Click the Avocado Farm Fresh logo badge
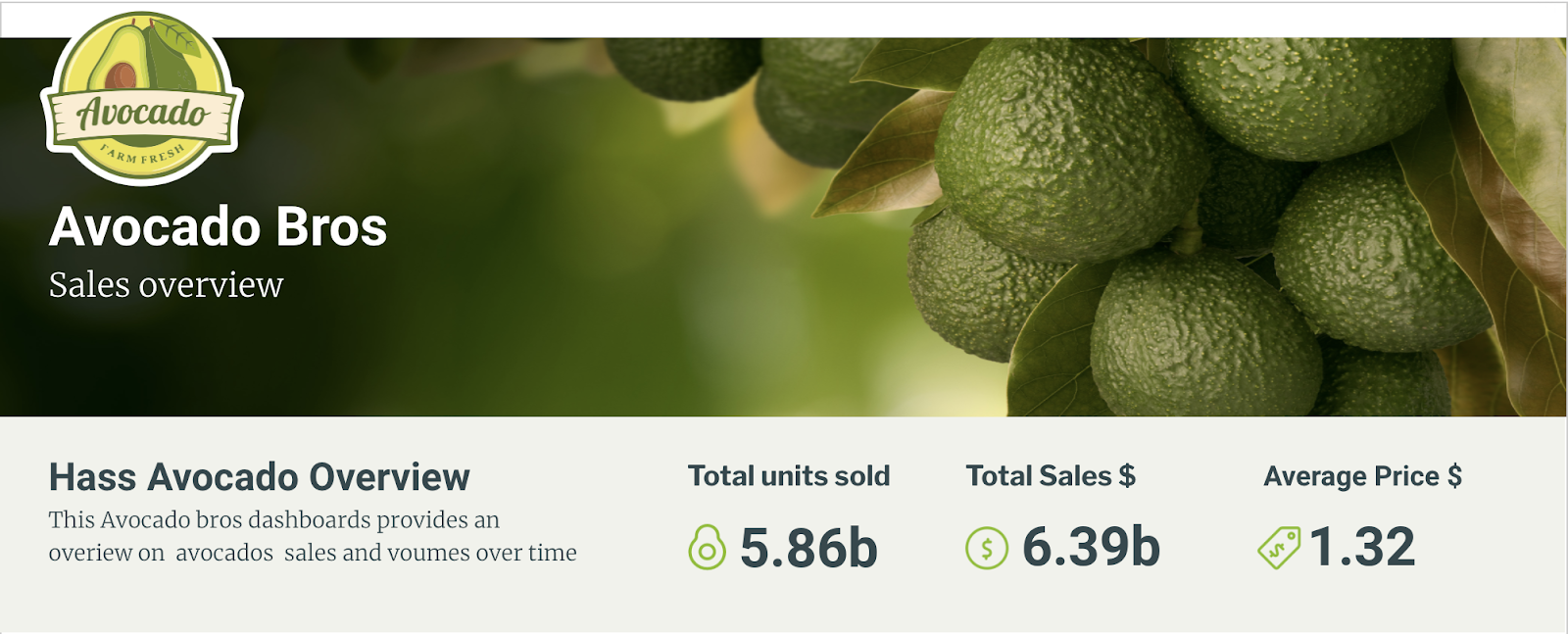Screen dimensions: 1568x634 pos(142,98)
